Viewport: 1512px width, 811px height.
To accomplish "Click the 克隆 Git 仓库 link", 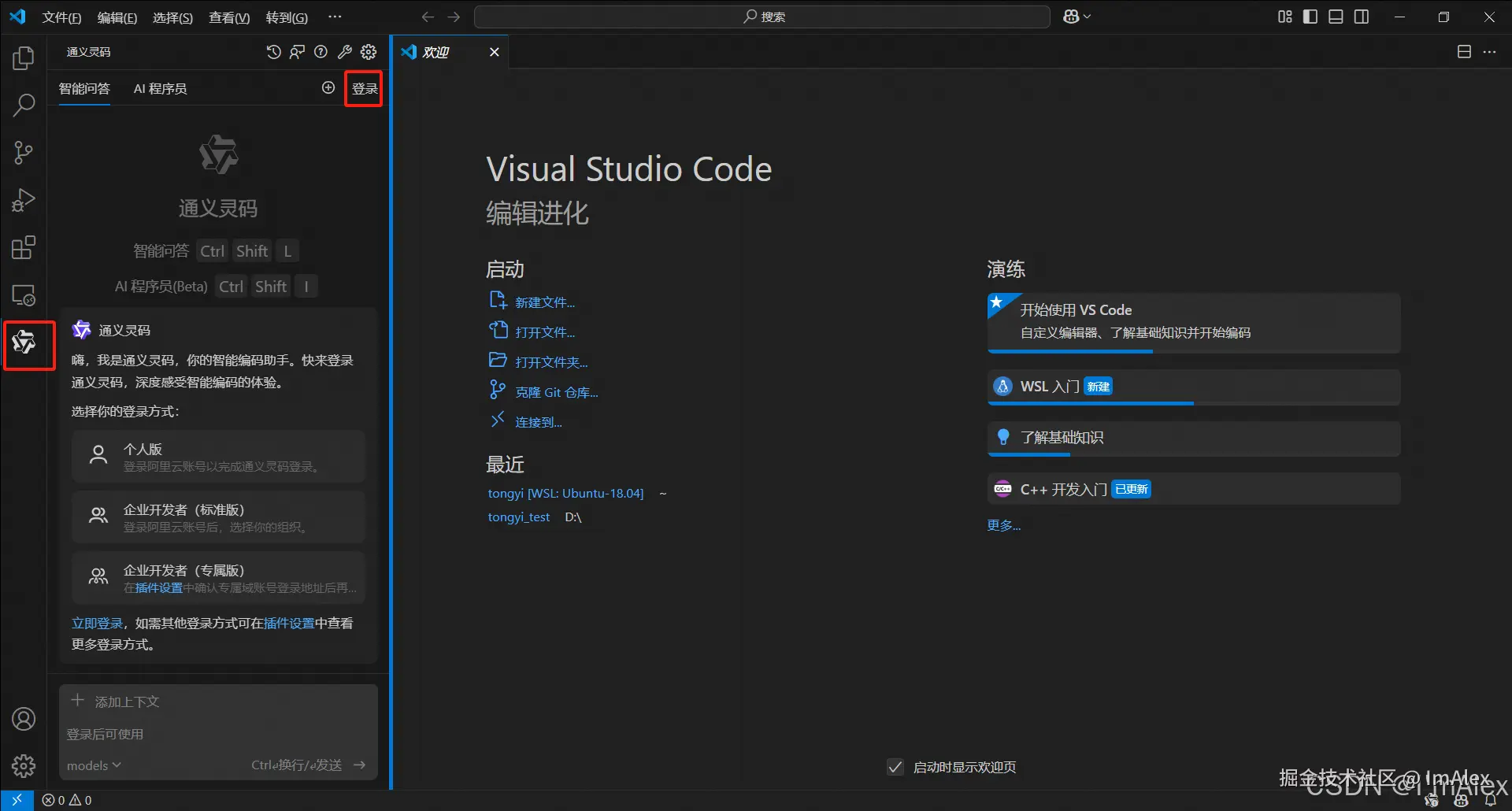I will [x=556, y=392].
